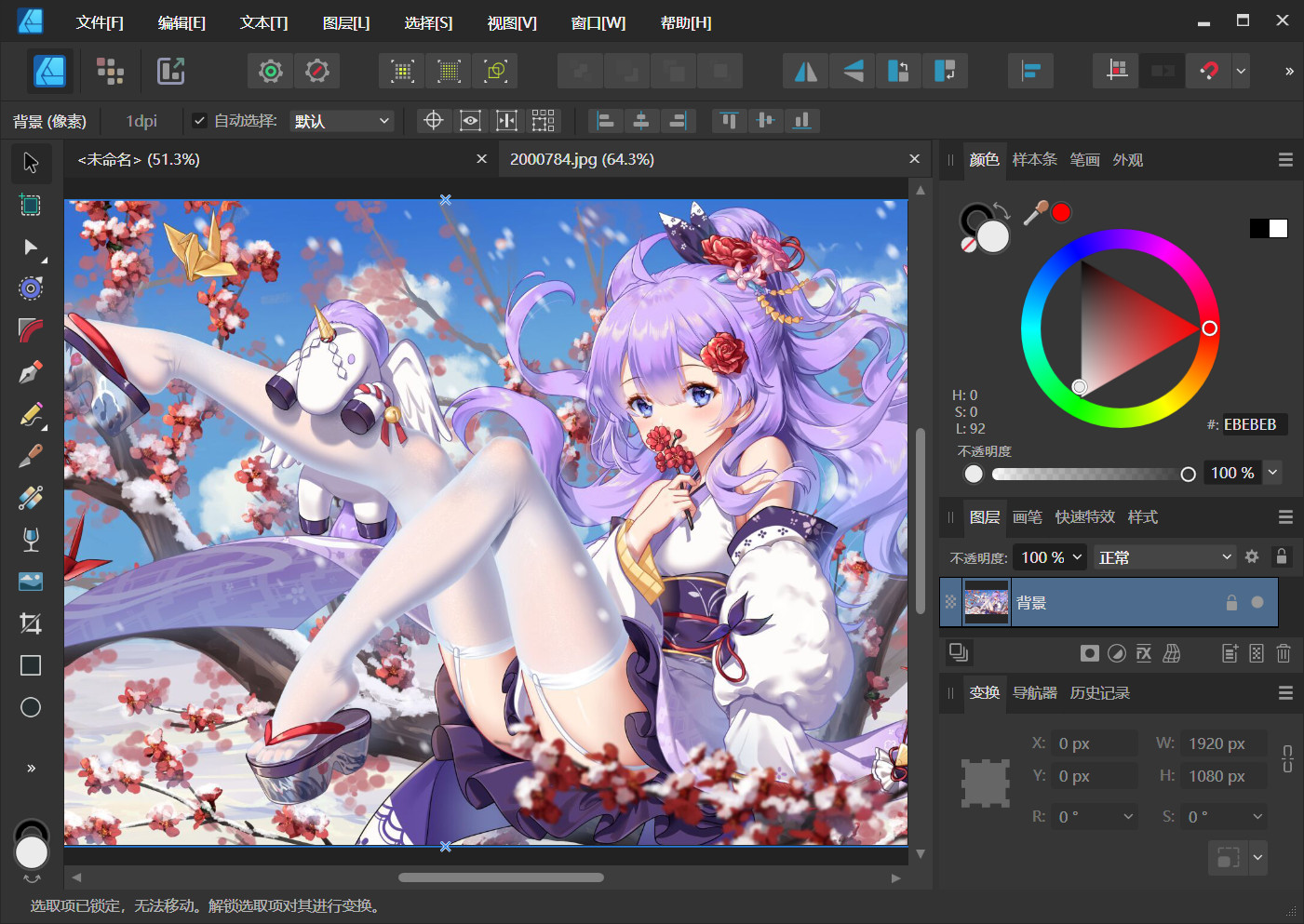This screenshot has width=1304, height=924.
Task: Switch to Designer persona icon
Action: 49,71
